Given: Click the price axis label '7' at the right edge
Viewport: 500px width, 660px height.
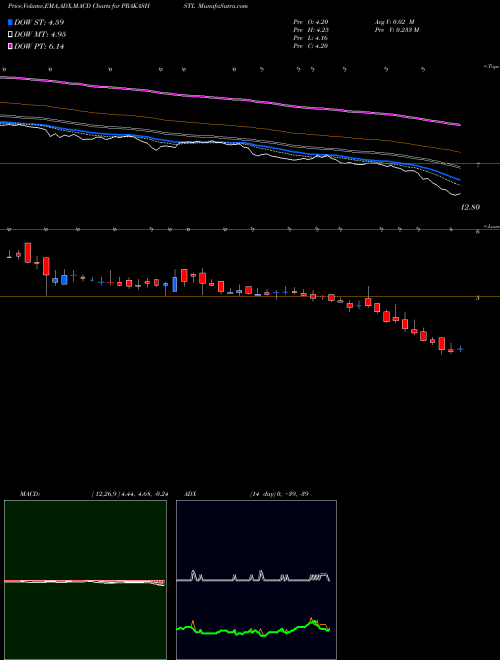Looking at the screenshot, I should [478, 165].
